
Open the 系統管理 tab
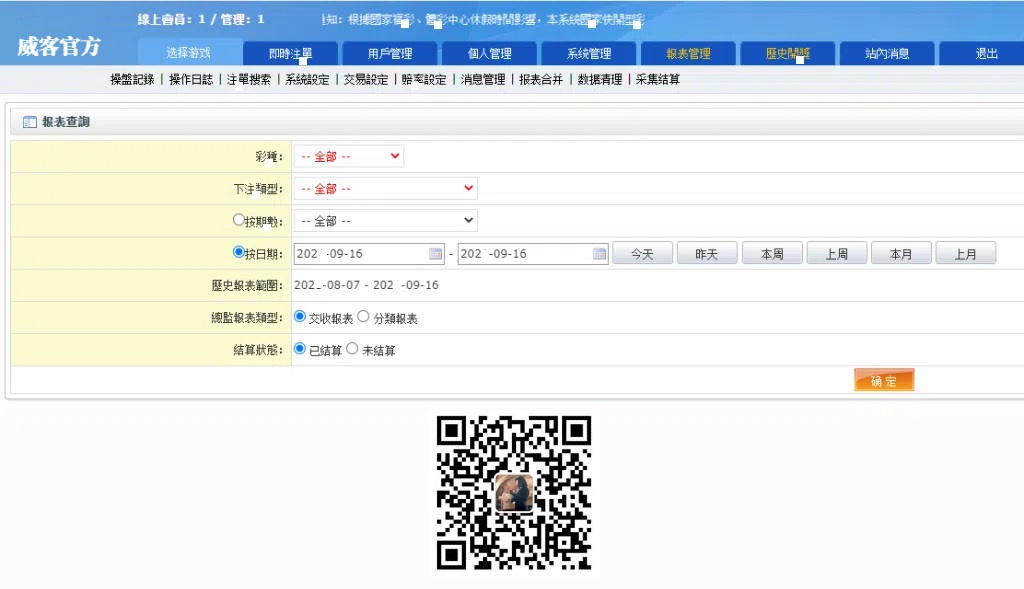589,54
